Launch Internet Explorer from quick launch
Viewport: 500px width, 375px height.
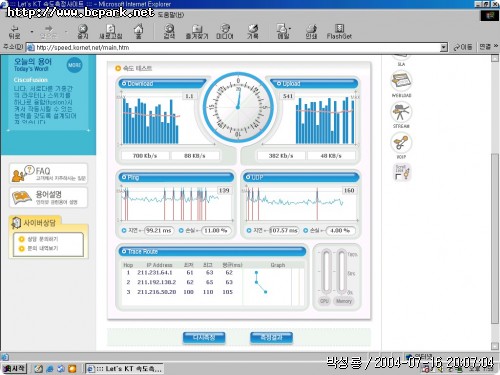[x=50, y=369]
